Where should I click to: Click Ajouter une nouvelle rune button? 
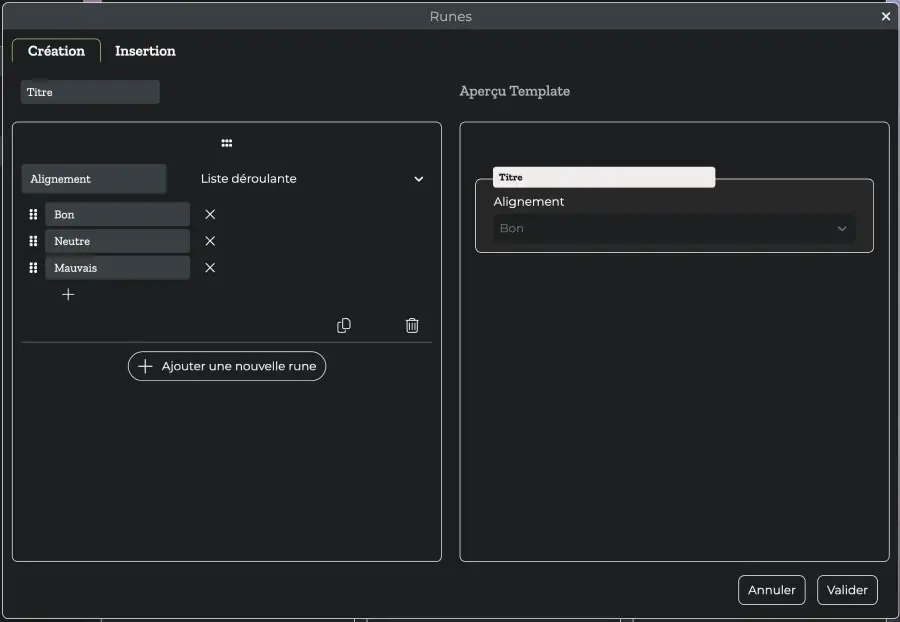(227, 366)
